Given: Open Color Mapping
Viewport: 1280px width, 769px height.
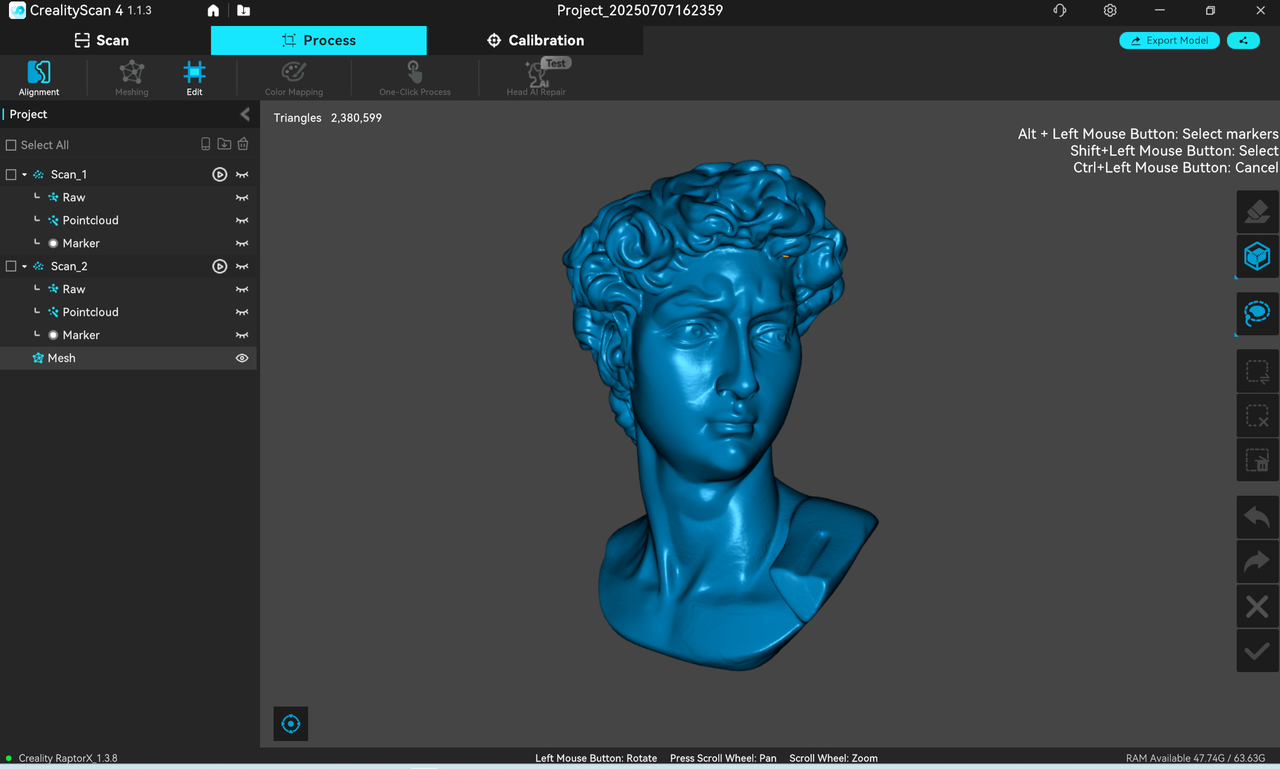Looking at the screenshot, I should [293, 78].
